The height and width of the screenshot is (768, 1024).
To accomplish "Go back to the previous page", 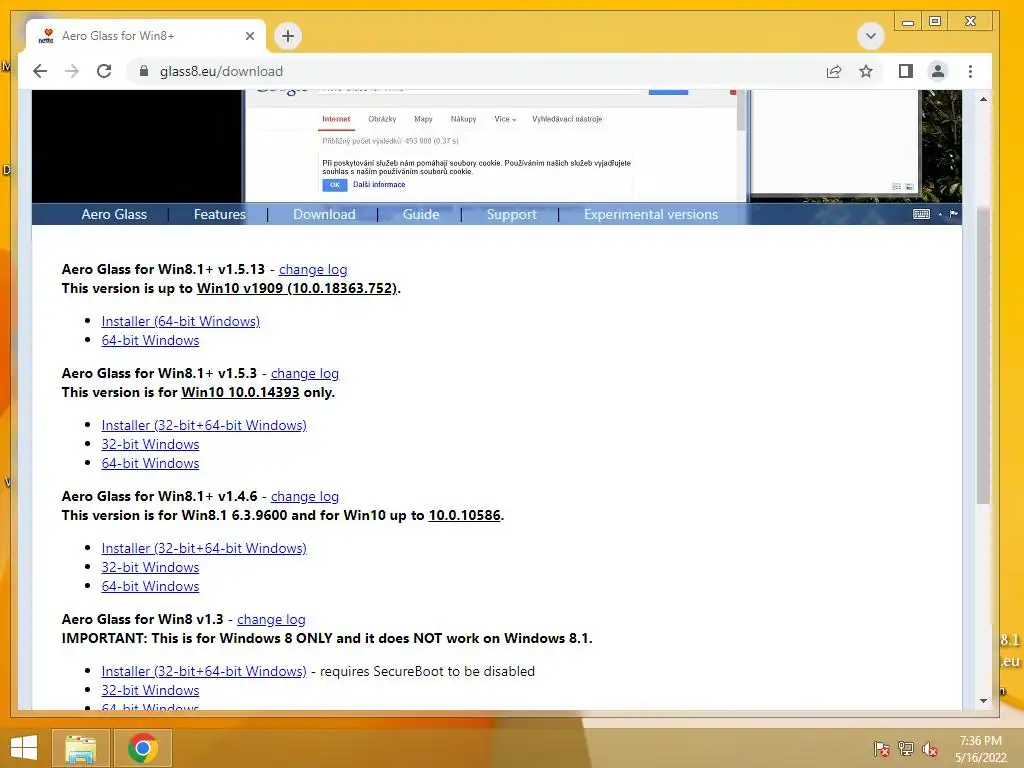I will [x=40, y=71].
